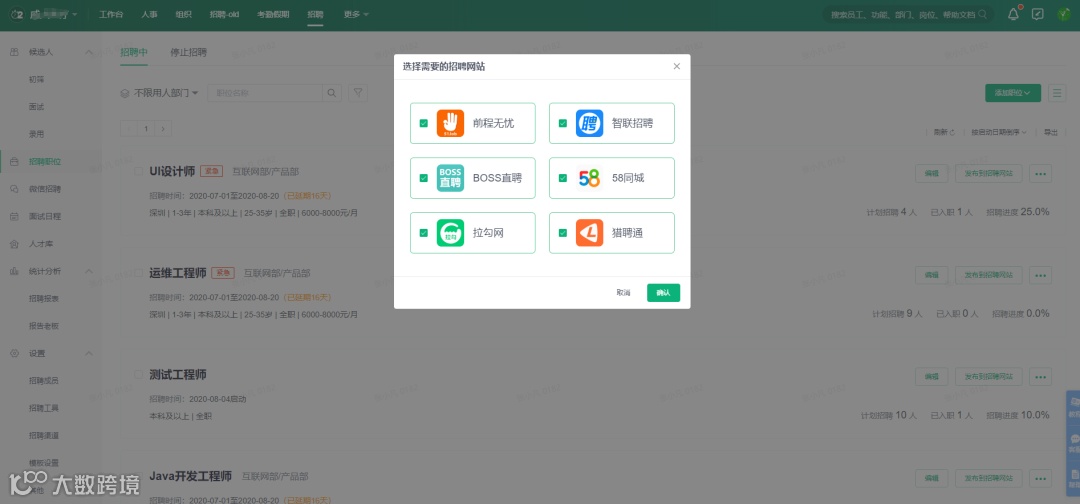Open more actions (···) for UI设计师
This screenshot has height=504, width=1080.
1040,174
